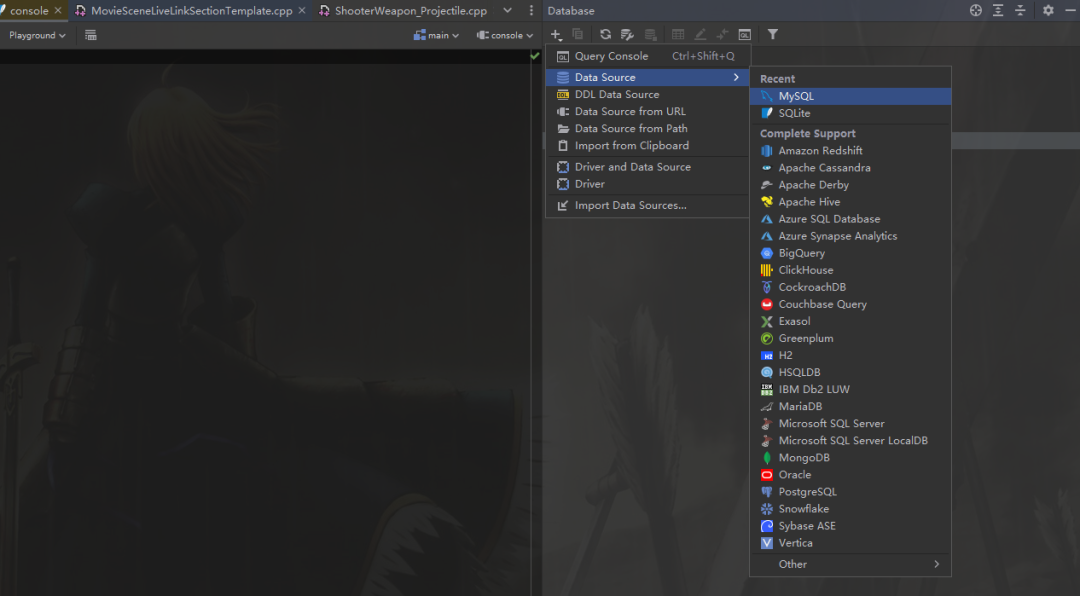Open the Playground dropdown
Viewport: 1080px width, 596px height.
[x=37, y=35]
